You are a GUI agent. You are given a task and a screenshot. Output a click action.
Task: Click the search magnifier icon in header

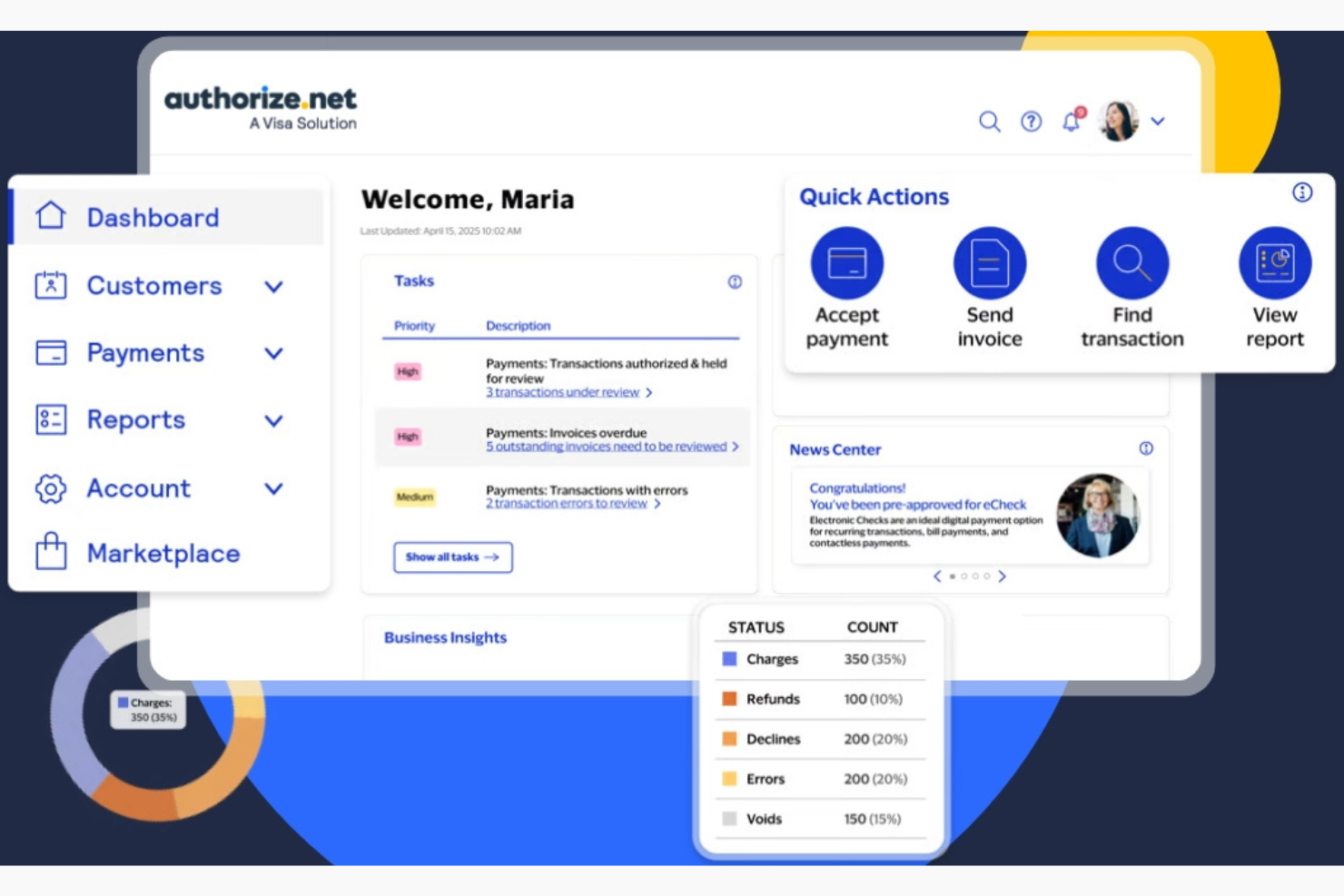pos(989,122)
